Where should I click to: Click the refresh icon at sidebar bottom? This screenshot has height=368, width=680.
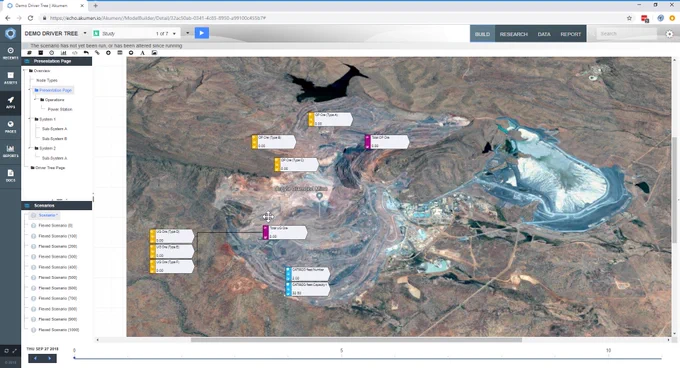(x=6, y=351)
